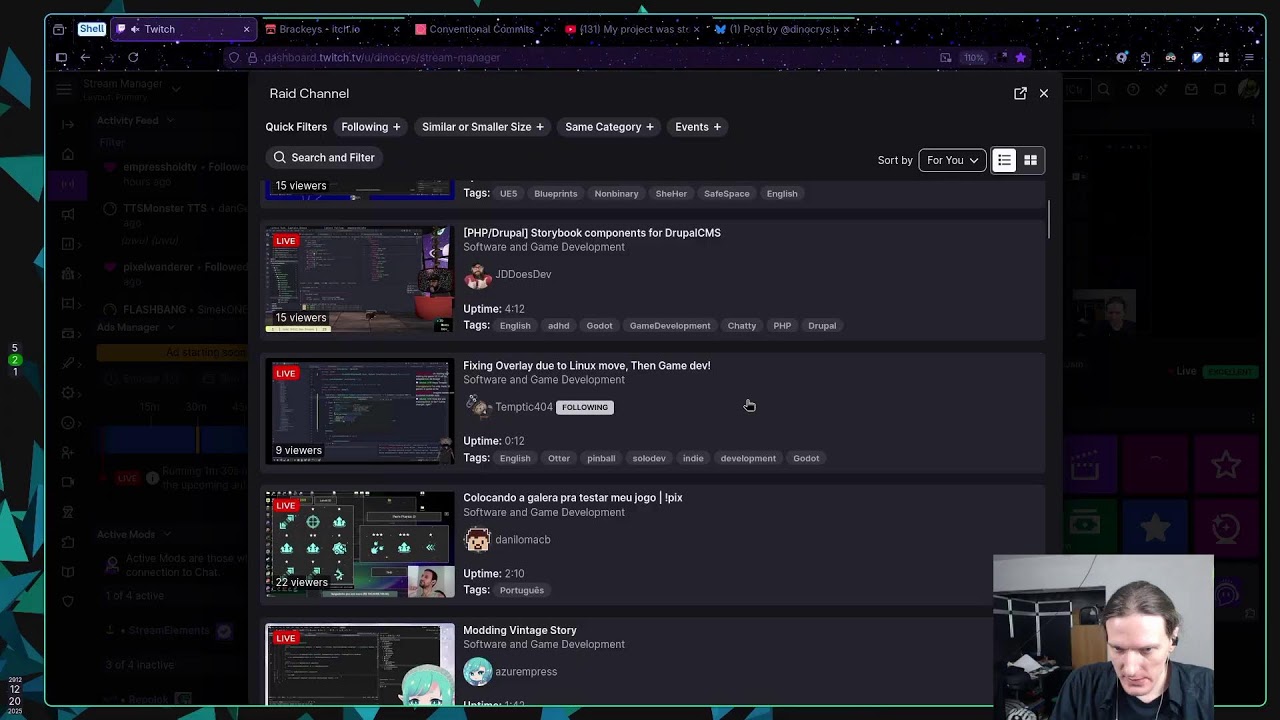Screen dimensions: 1280x720
Task: Click Temptic404 avatar icon
Action: point(478,407)
